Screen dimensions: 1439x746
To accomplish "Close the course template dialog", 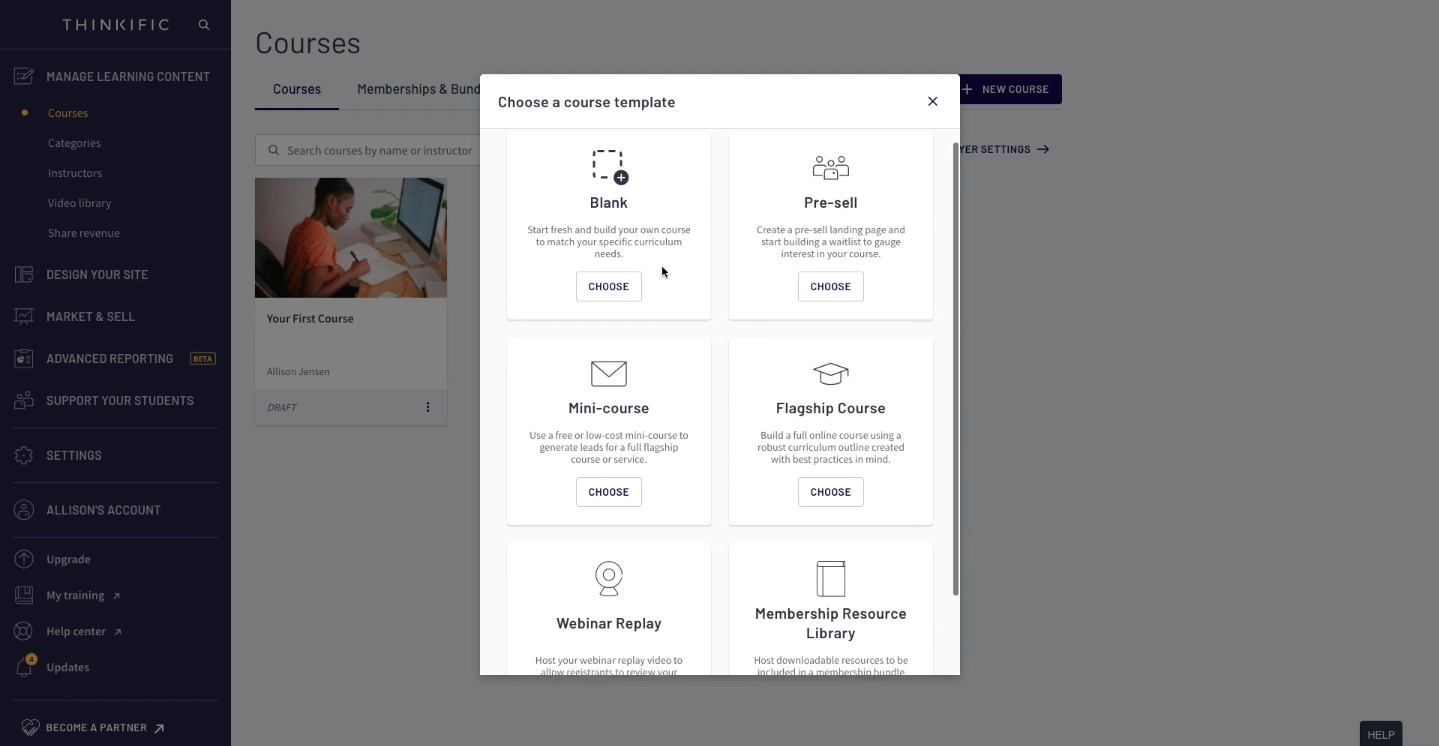I will point(932,101).
